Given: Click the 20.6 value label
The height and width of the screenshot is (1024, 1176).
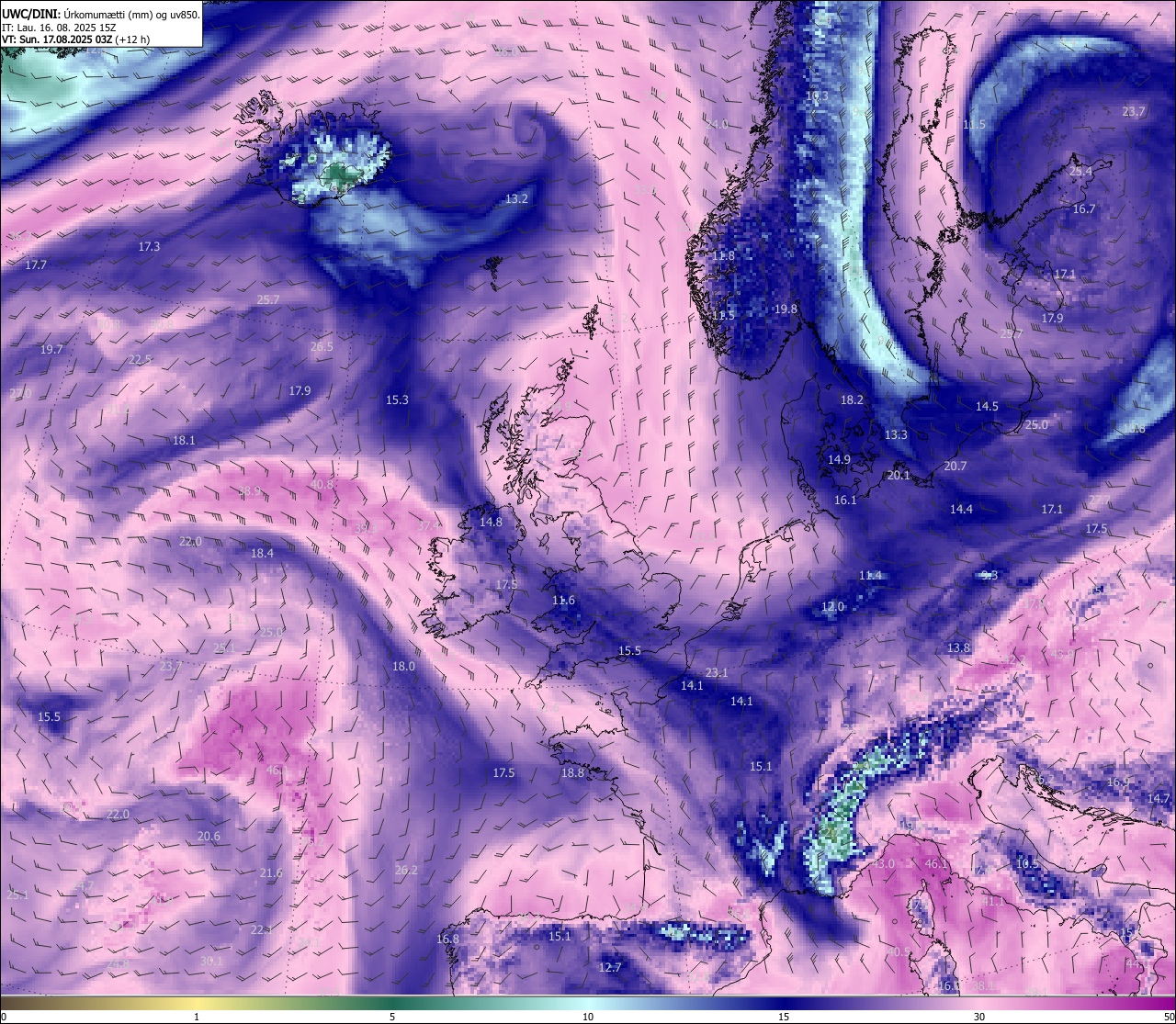Looking at the screenshot, I should [x=209, y=837].
